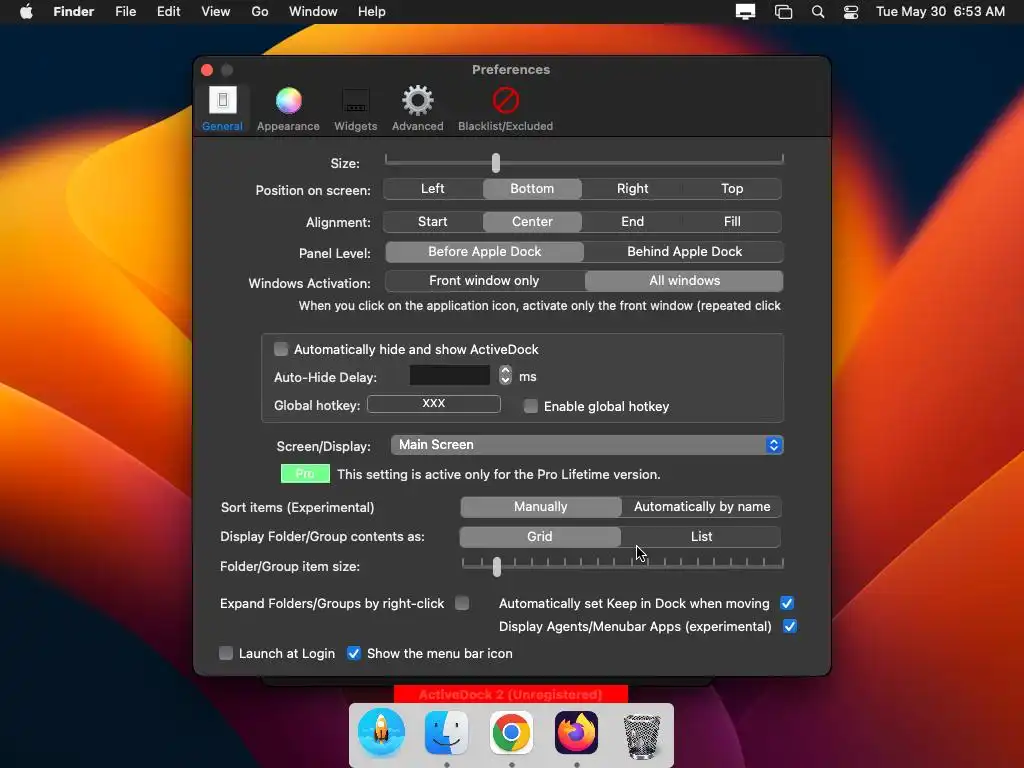Viewport: 1024px width, 768px height.
Task: Uncheck Display Agents/Menubar Apps
Action: click(x=790, y=626)
